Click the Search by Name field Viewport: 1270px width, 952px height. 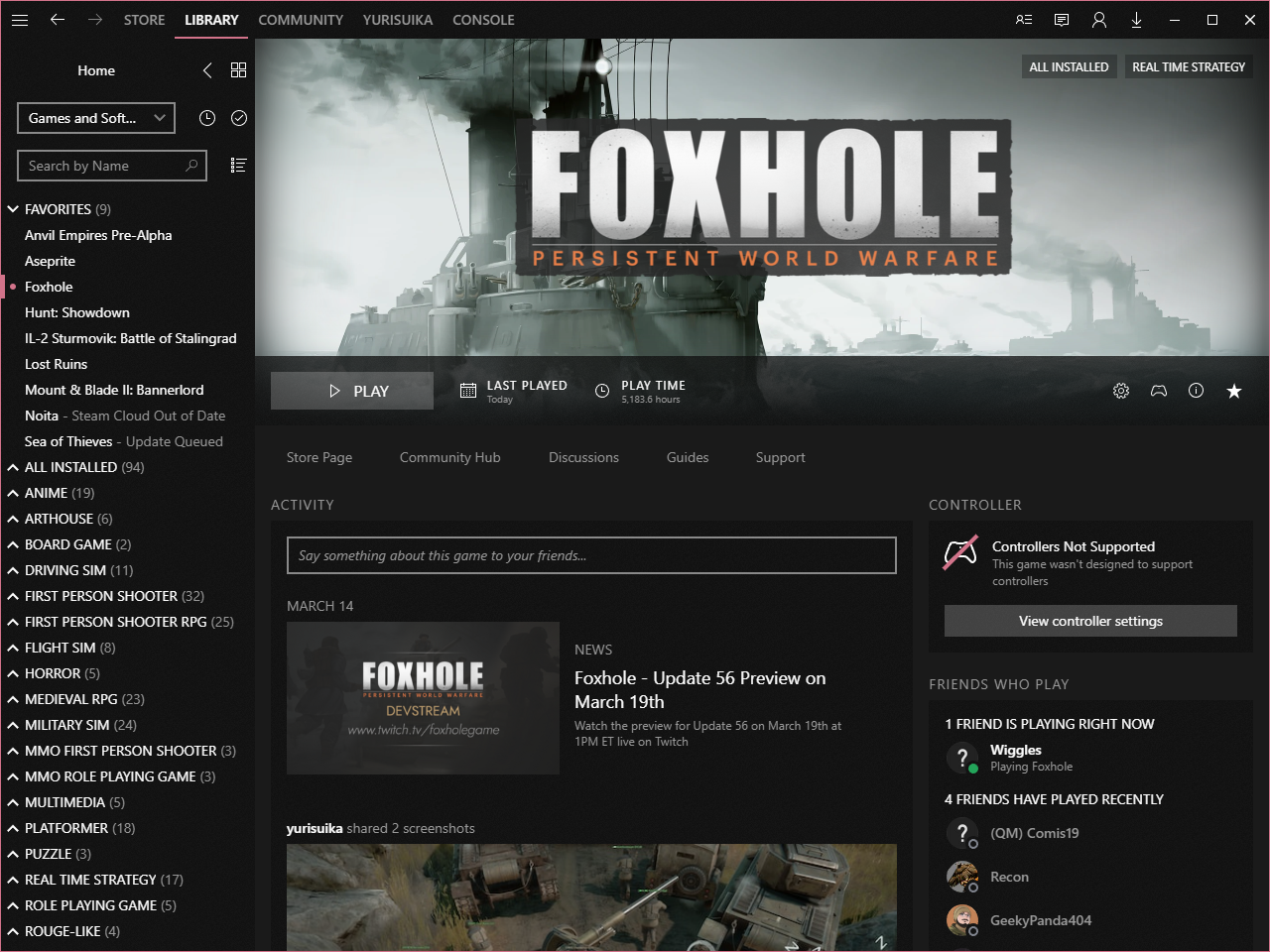[112, 166]
